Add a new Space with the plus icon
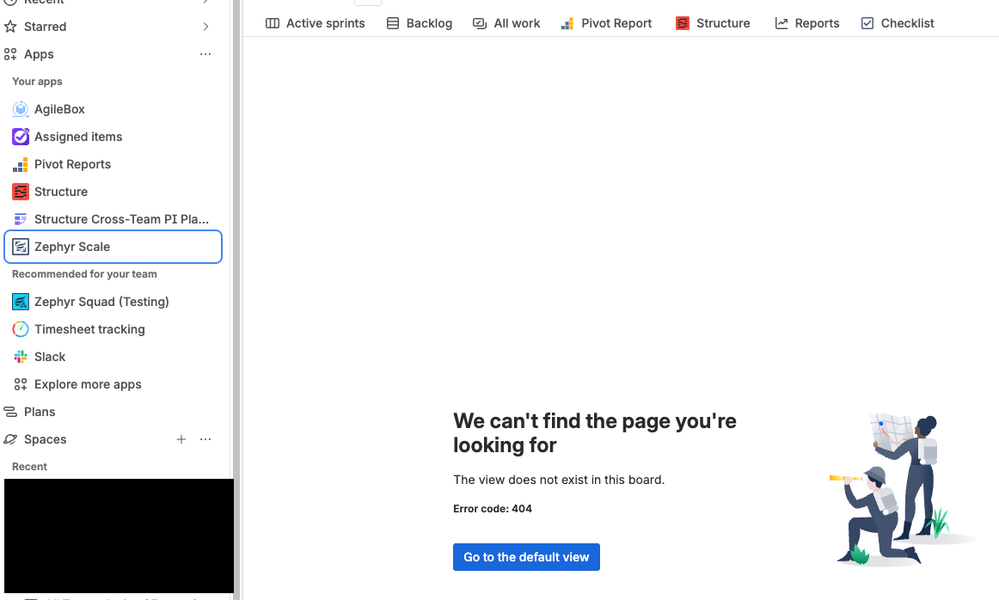Image resolution: width=999 pixels, height=600 pixels. [x=181, y=439]
